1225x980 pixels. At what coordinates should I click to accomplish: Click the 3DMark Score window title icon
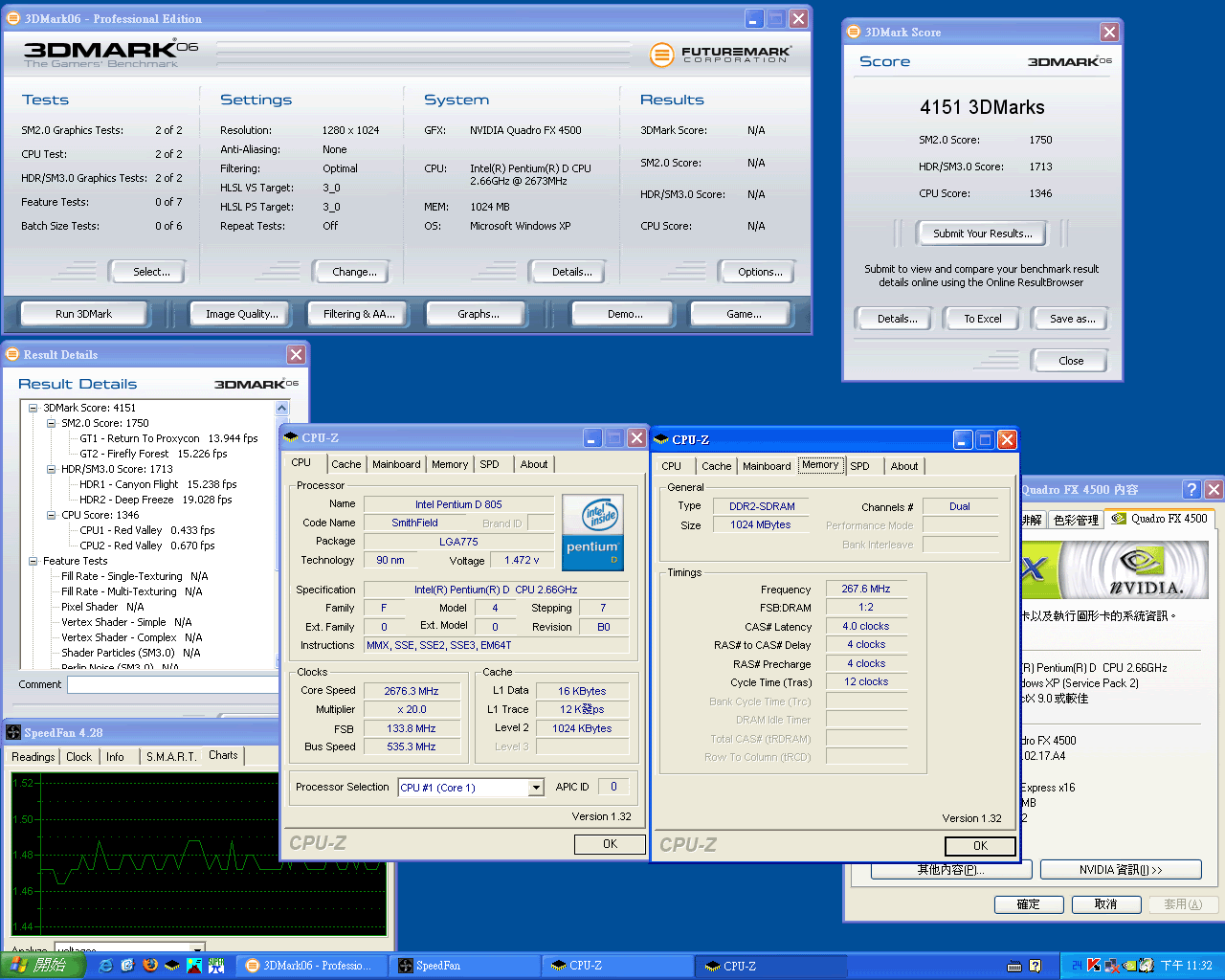tap(854, 32)
